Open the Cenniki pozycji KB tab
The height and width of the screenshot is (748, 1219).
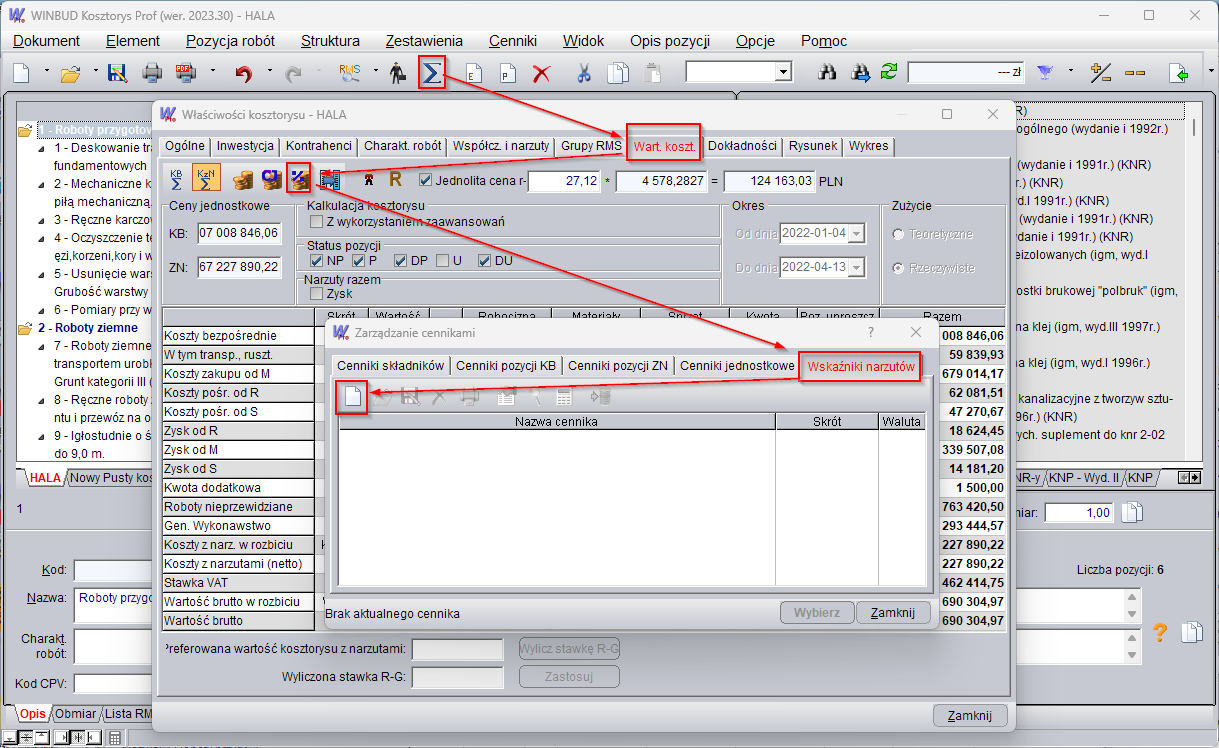[x=506, y=366]
